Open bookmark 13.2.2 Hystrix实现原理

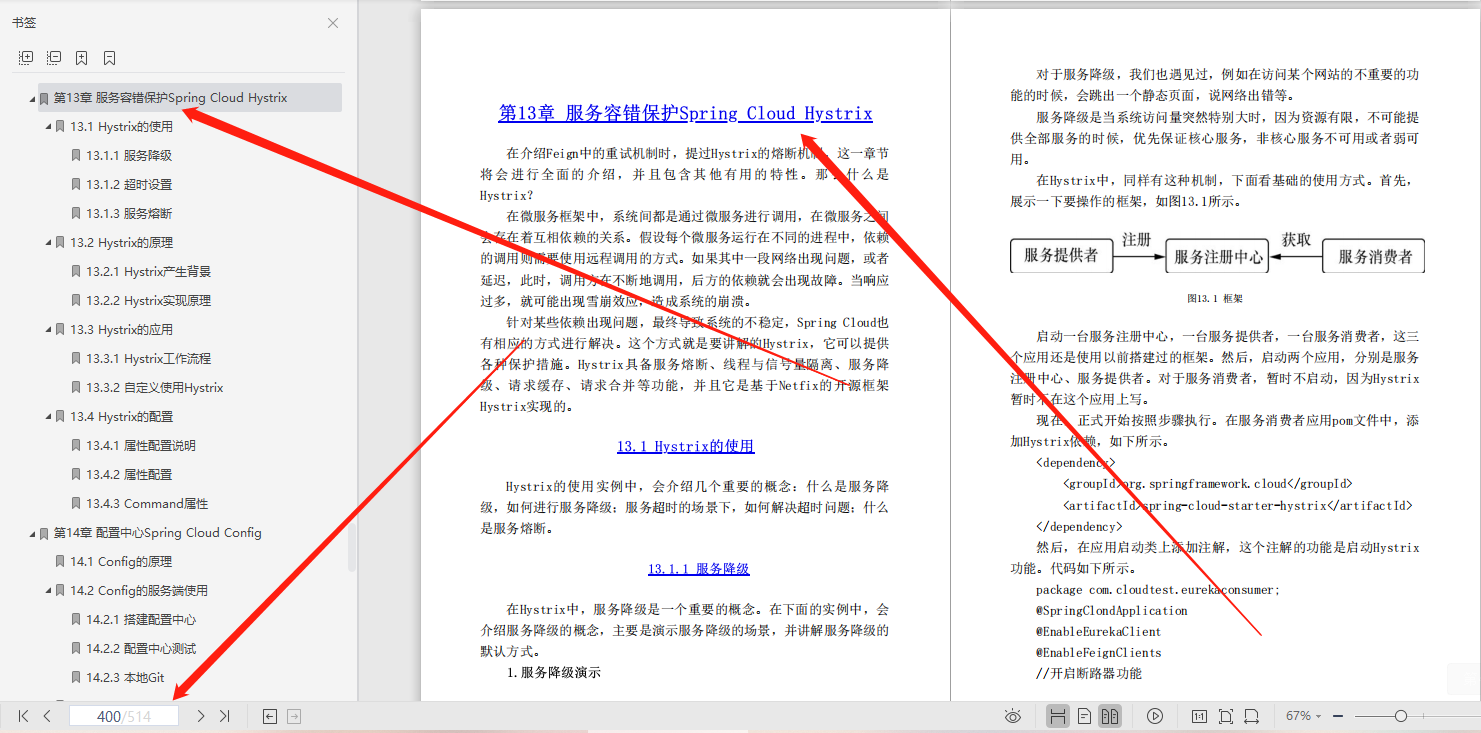coord(148,301)
